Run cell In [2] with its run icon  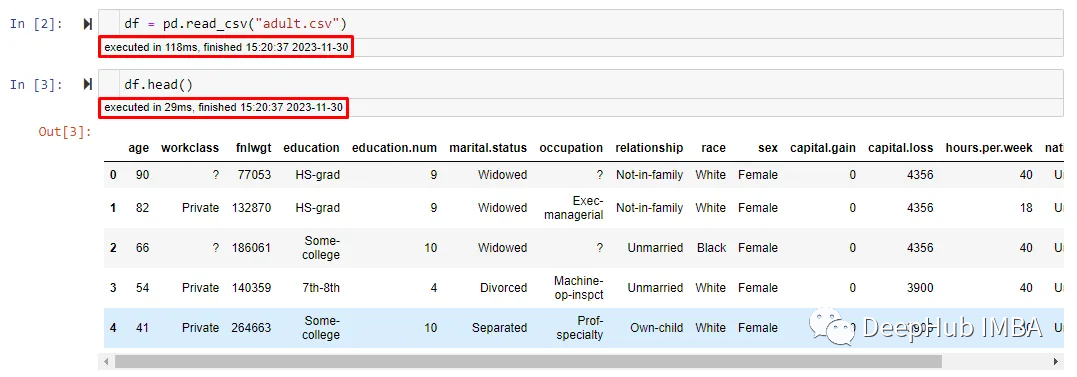coord(88,24)
